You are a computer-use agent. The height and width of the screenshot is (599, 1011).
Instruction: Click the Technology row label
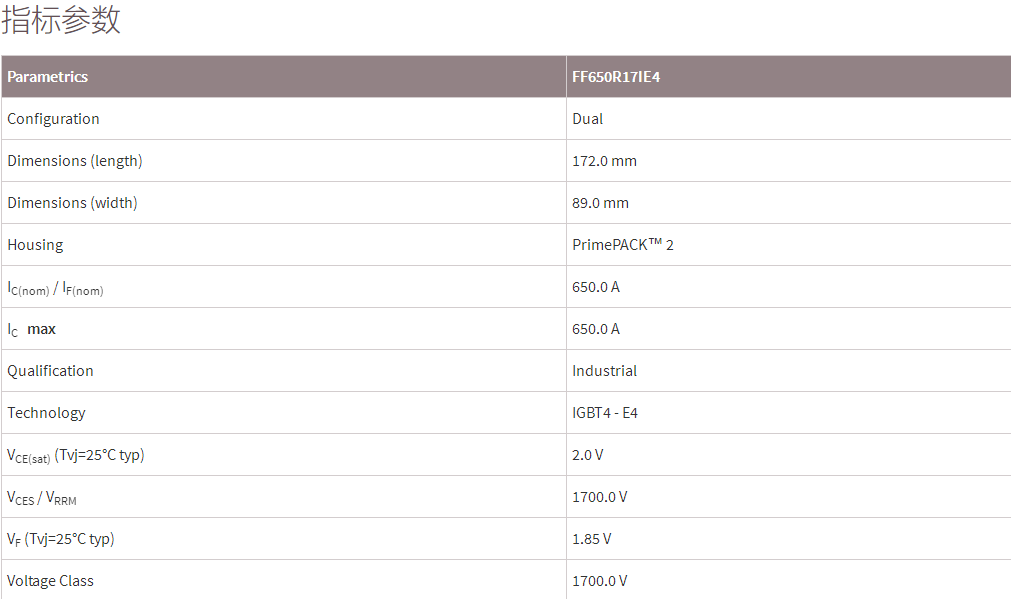pyautogui.click(x=46, y=413)
